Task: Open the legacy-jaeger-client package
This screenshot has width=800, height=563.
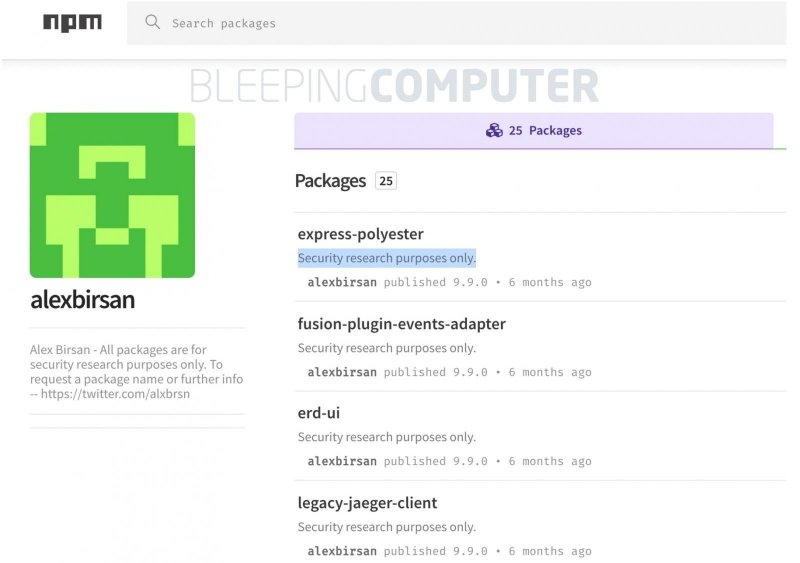Action: (x=367, y=503)
